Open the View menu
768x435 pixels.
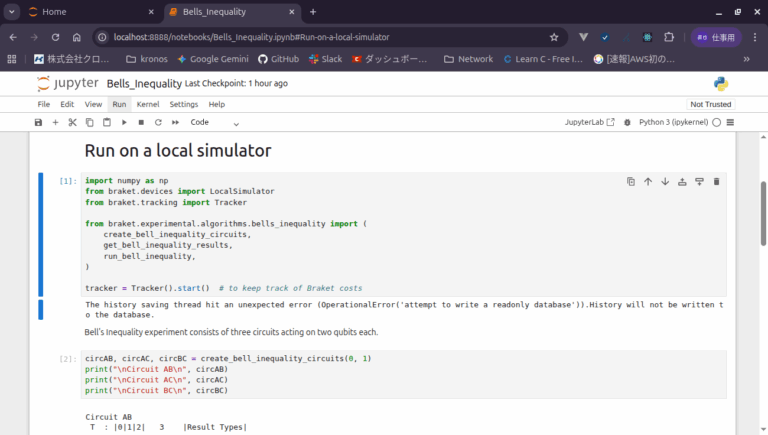tap(93, 104)
